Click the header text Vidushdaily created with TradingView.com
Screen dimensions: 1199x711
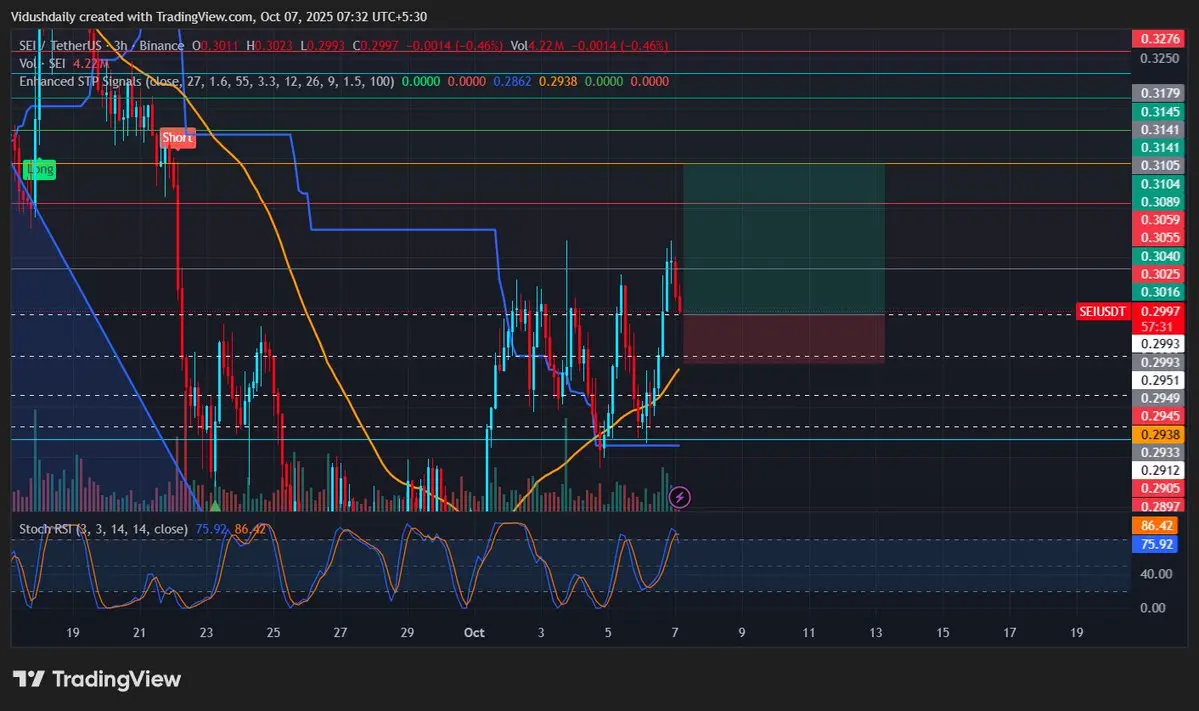point(219,17)
